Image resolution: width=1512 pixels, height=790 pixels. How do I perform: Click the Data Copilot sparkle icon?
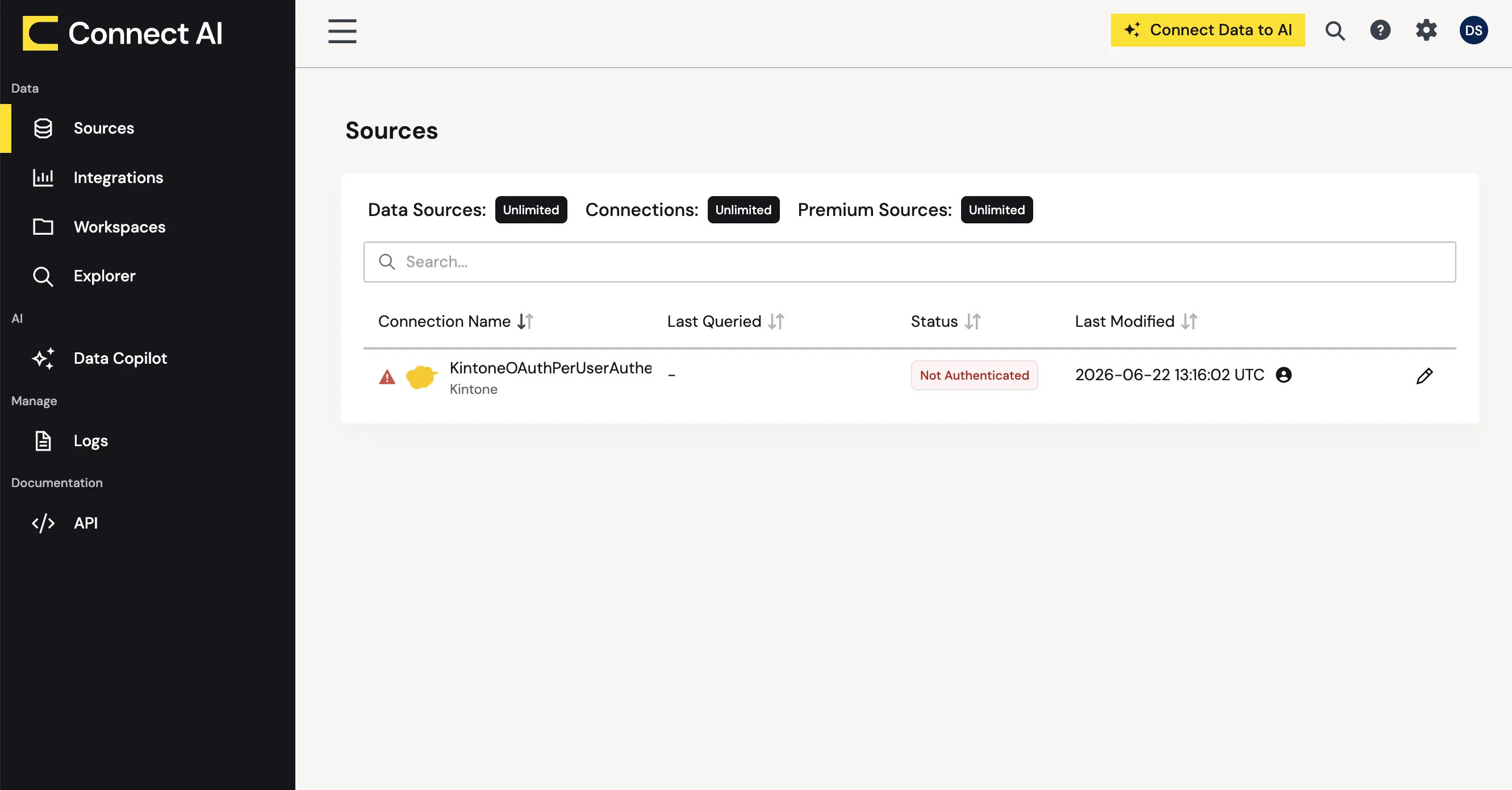tap(43, 358)
